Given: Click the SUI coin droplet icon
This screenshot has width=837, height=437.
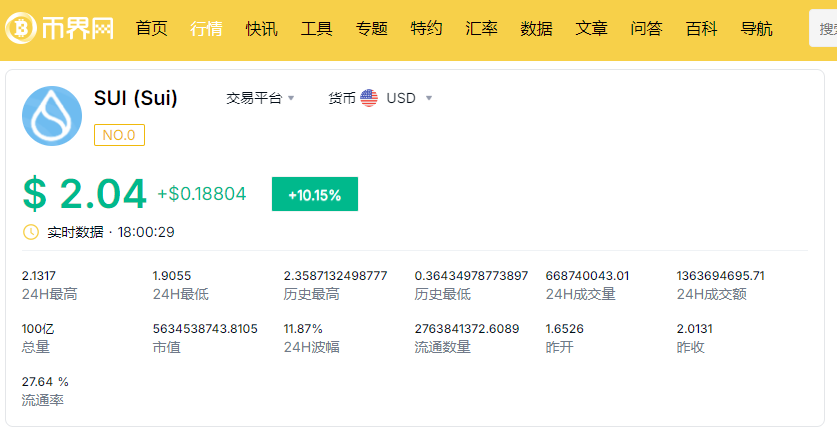Looking at the screenshot, I should (52, 116).
